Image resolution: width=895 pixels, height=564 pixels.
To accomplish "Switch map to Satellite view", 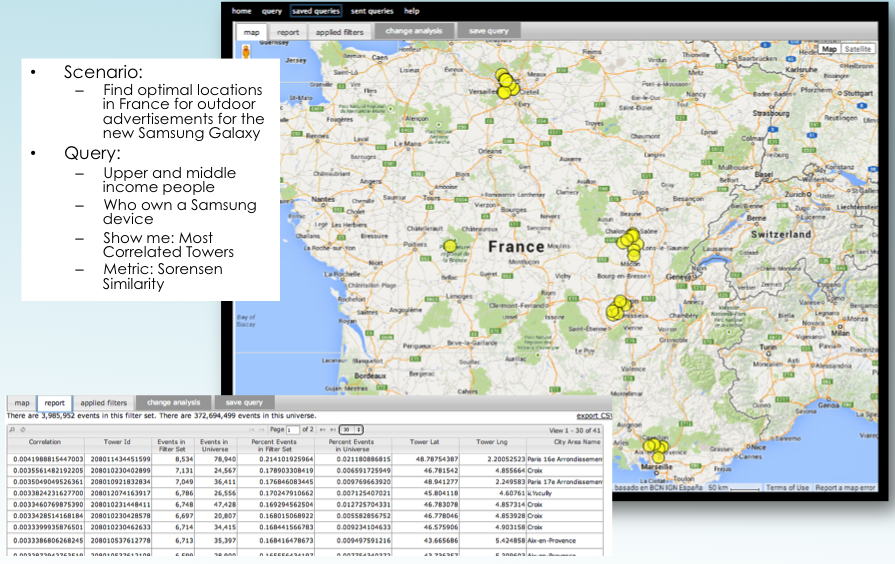I will pyautogui.click(x=857, y=49).
